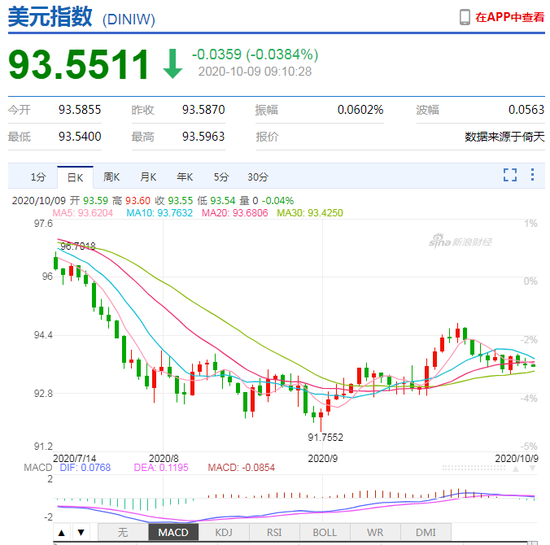Click the down triangle indicator arrow
550x545 pixels.
point(81,533)
